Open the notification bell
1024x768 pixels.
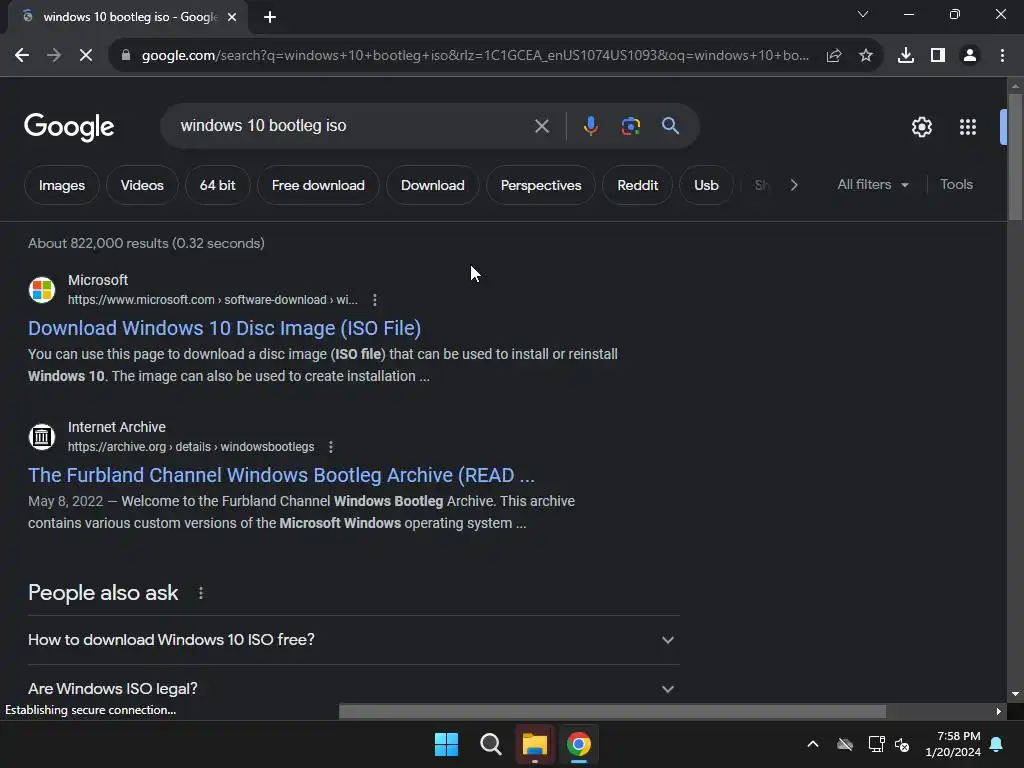coord(997,744)
